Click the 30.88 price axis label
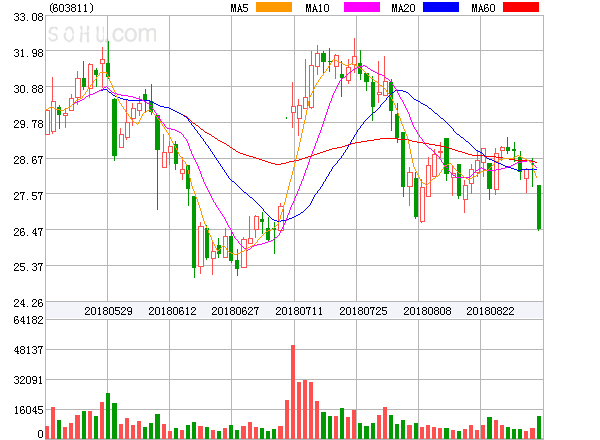 coord(28,89)
